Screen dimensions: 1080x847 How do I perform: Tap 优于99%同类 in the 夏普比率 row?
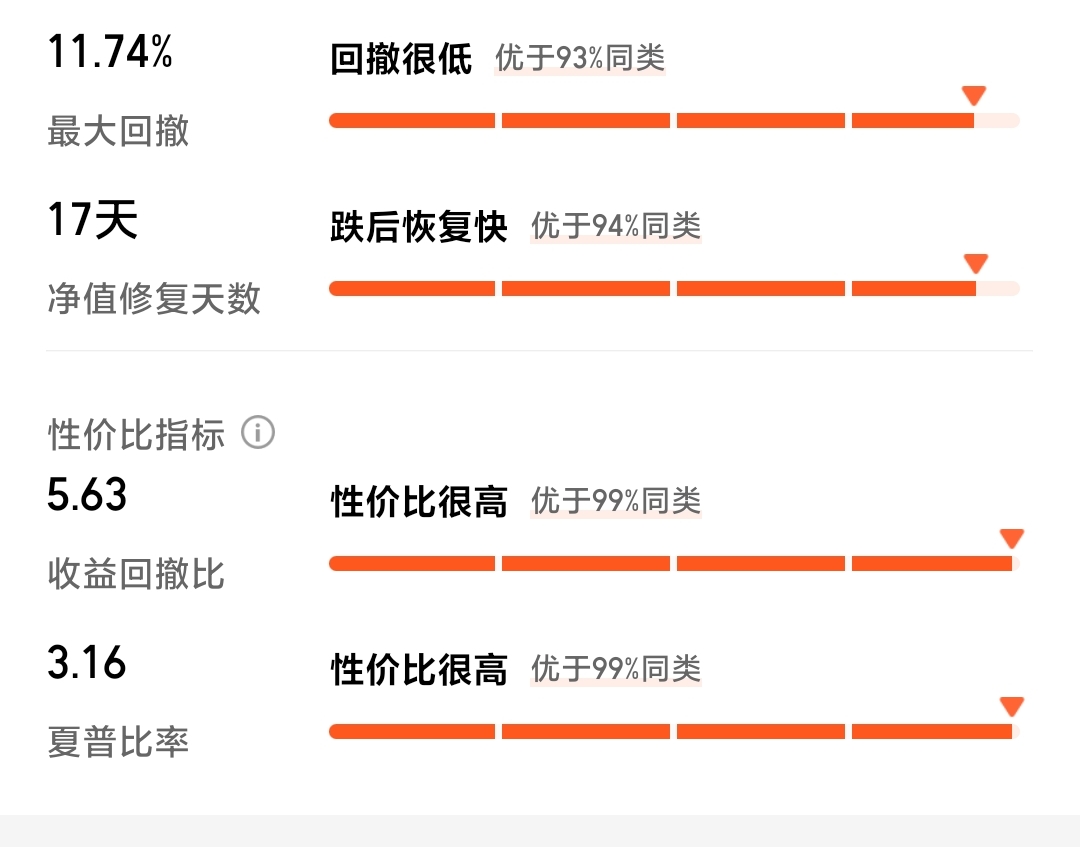point(616,669)
